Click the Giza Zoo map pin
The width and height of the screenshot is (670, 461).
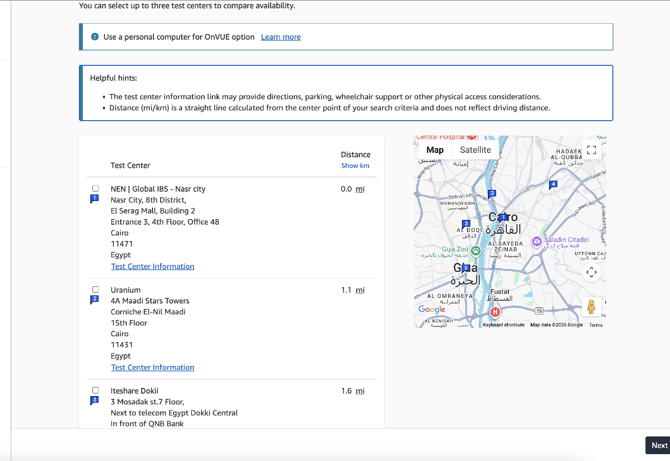476,251
